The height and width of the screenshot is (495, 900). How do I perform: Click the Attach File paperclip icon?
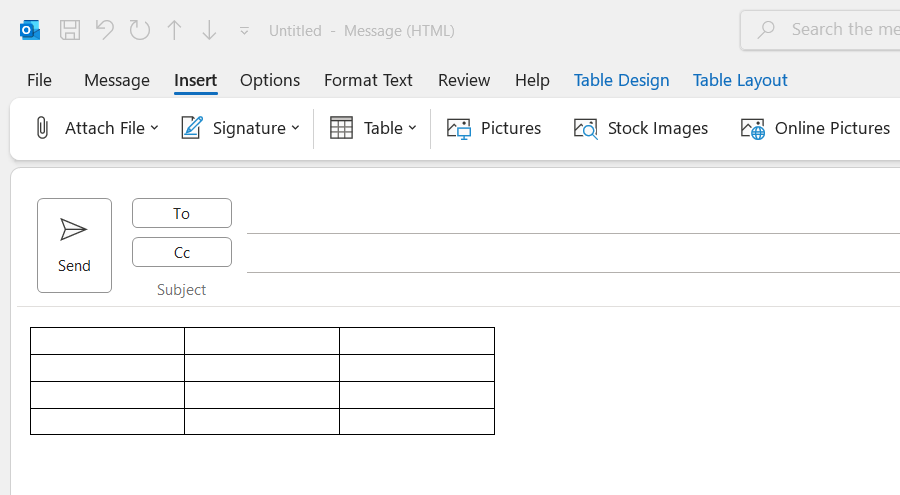[x=42, y=127]
